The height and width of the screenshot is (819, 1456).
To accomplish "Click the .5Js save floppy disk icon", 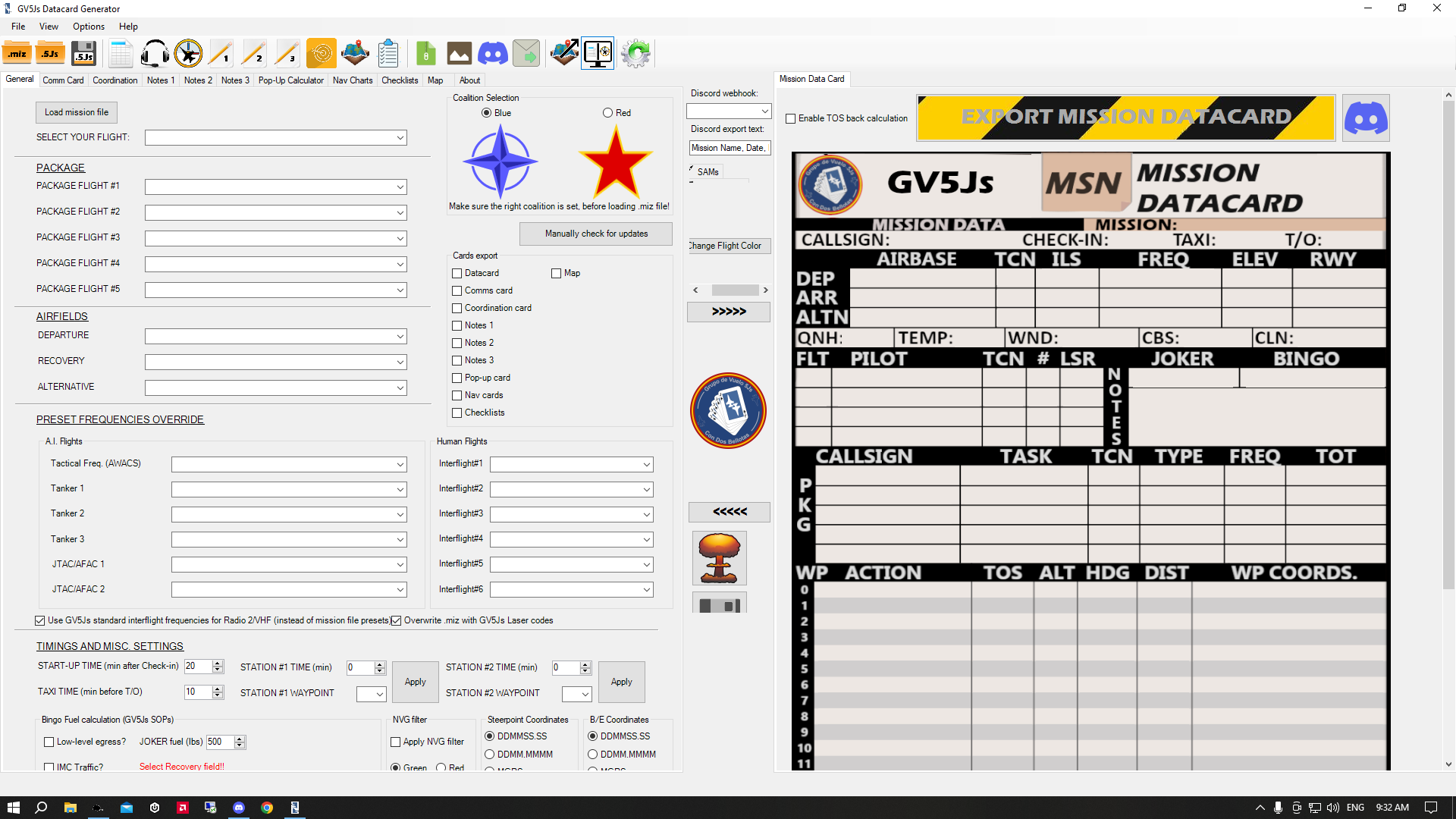I will tap(84, 53).
